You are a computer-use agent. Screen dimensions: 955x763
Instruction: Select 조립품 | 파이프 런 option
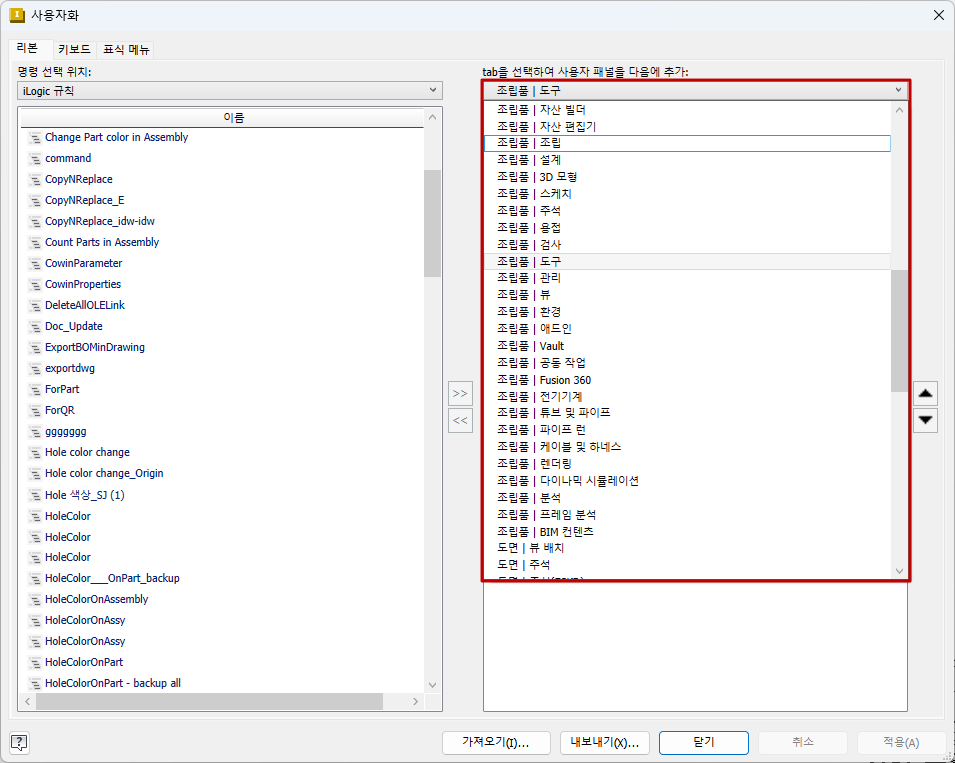[x=687, y=430]
